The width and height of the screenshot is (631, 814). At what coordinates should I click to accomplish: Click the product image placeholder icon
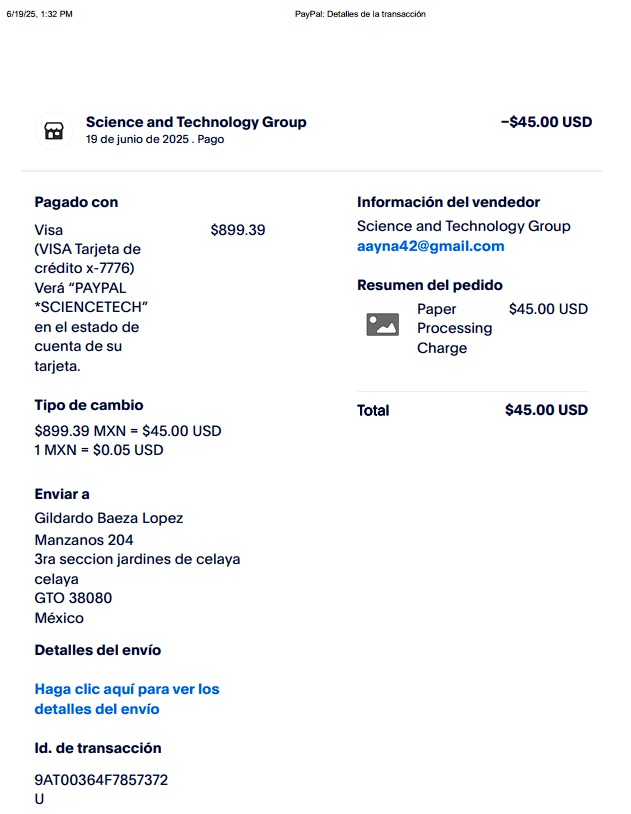click(383, 324)
